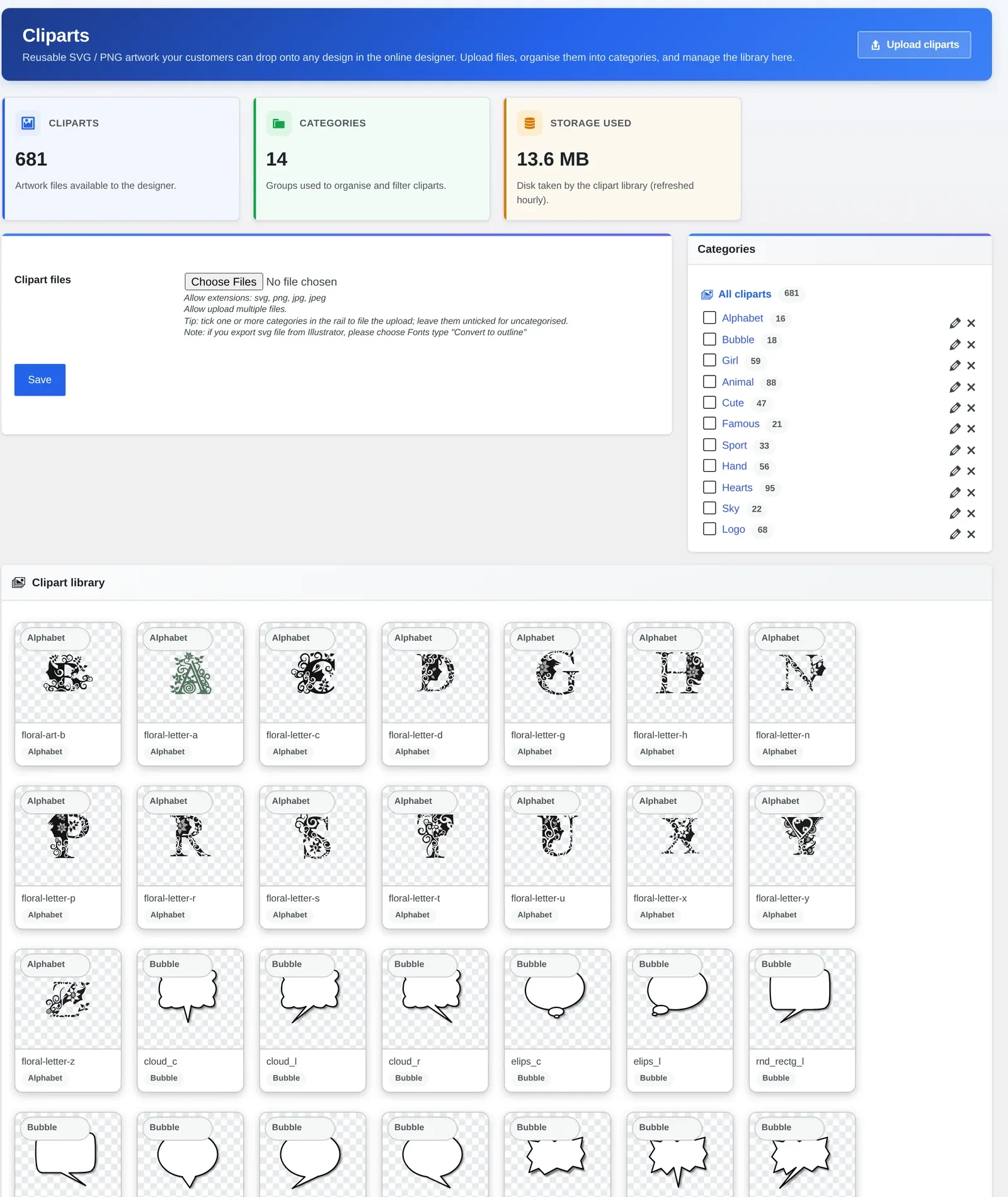This screenshot has width=1008, height=1197.
Task: Check the Girl category checkbox
Action: pos(709,360)
